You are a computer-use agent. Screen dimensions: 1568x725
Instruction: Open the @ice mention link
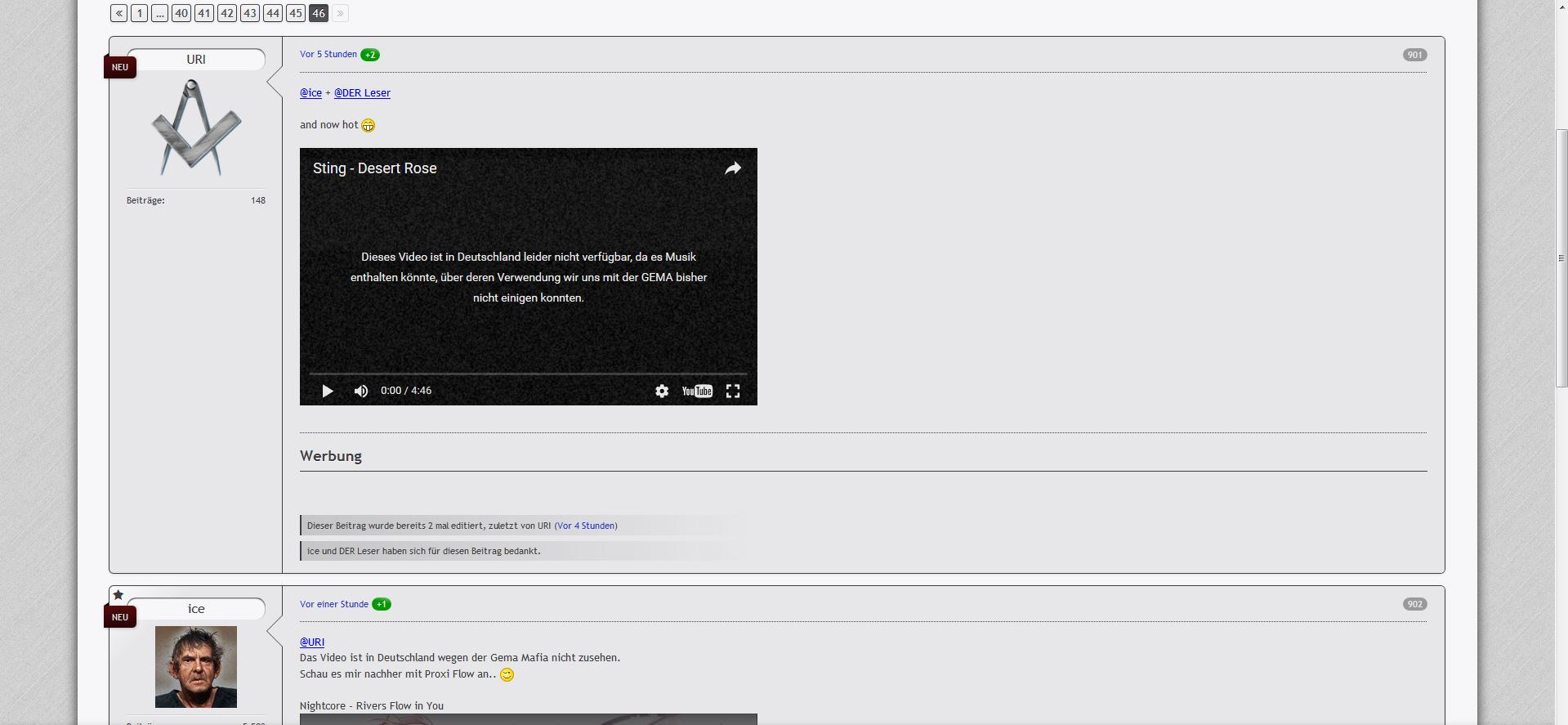(310, 93)
